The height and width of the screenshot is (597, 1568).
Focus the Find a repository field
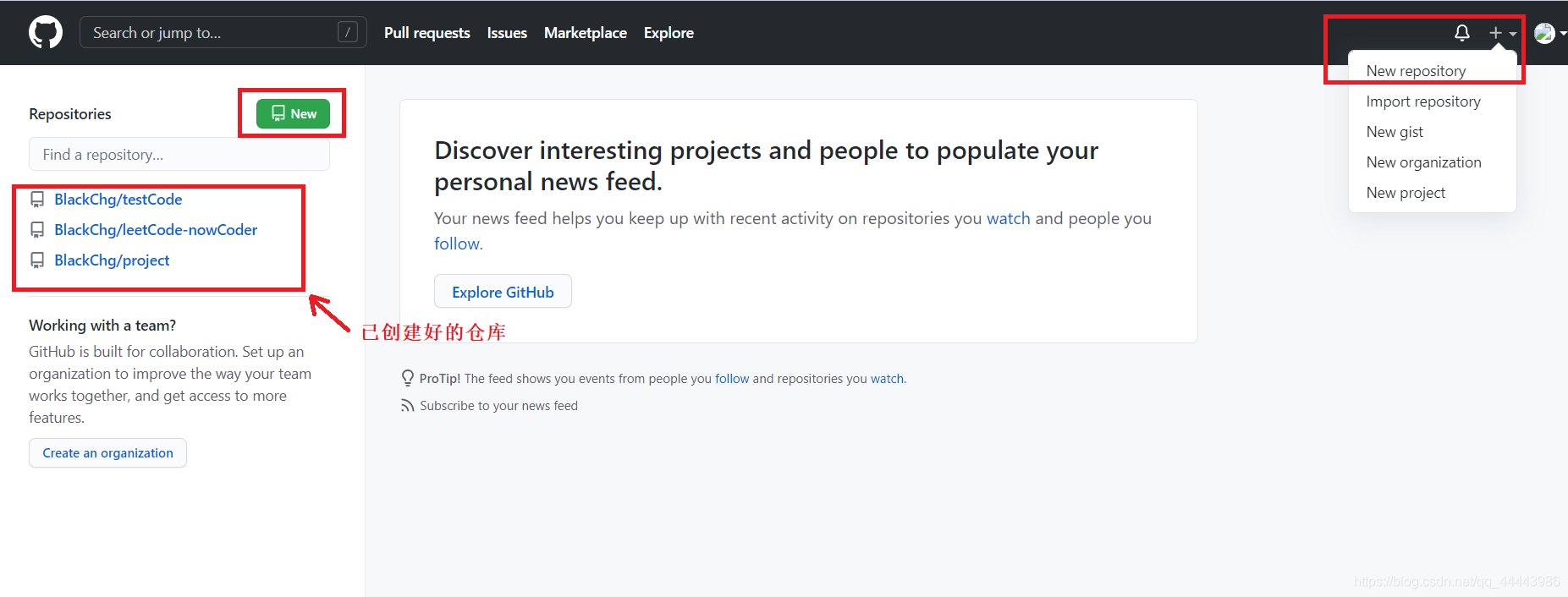[x=179, y=155]
